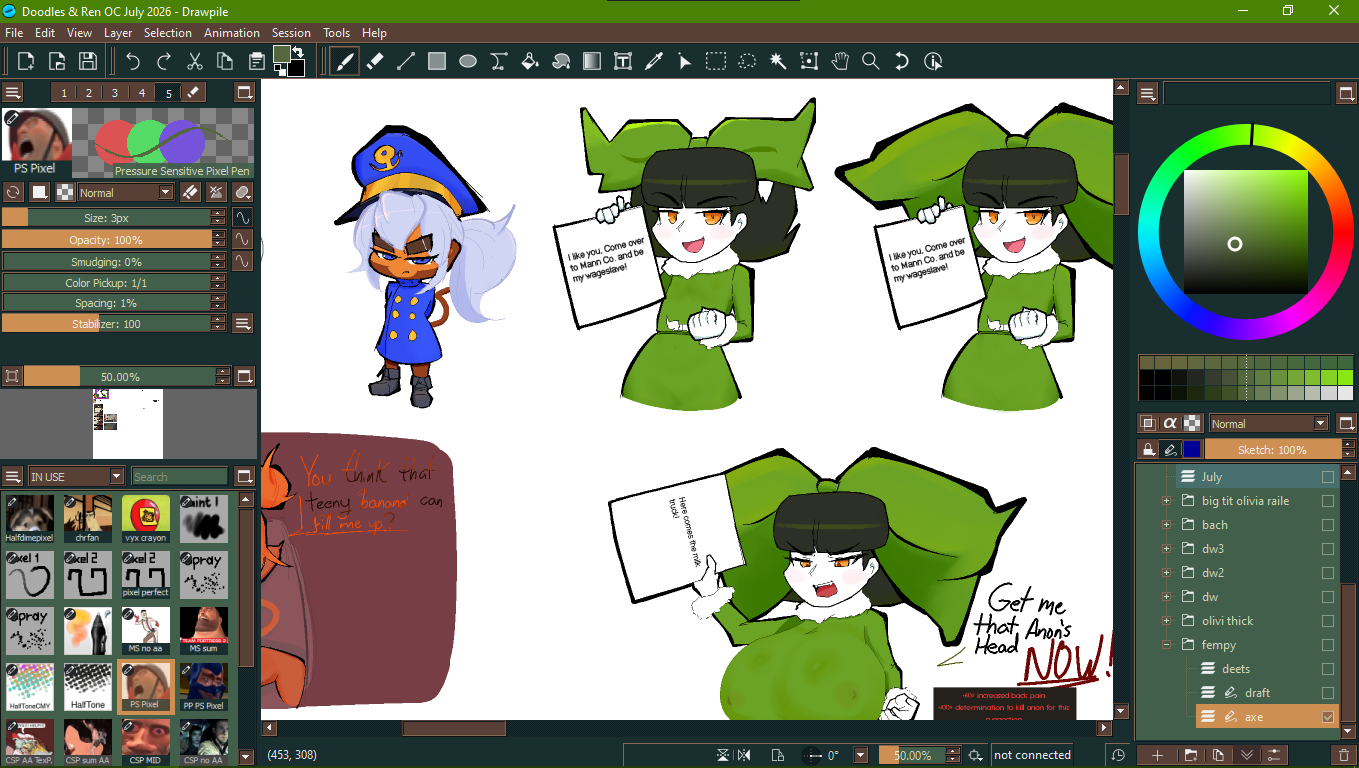The height and width of the screenshot is (768, 1359).
Task: Click the Cut scissors icon
Action: (195, 61)
